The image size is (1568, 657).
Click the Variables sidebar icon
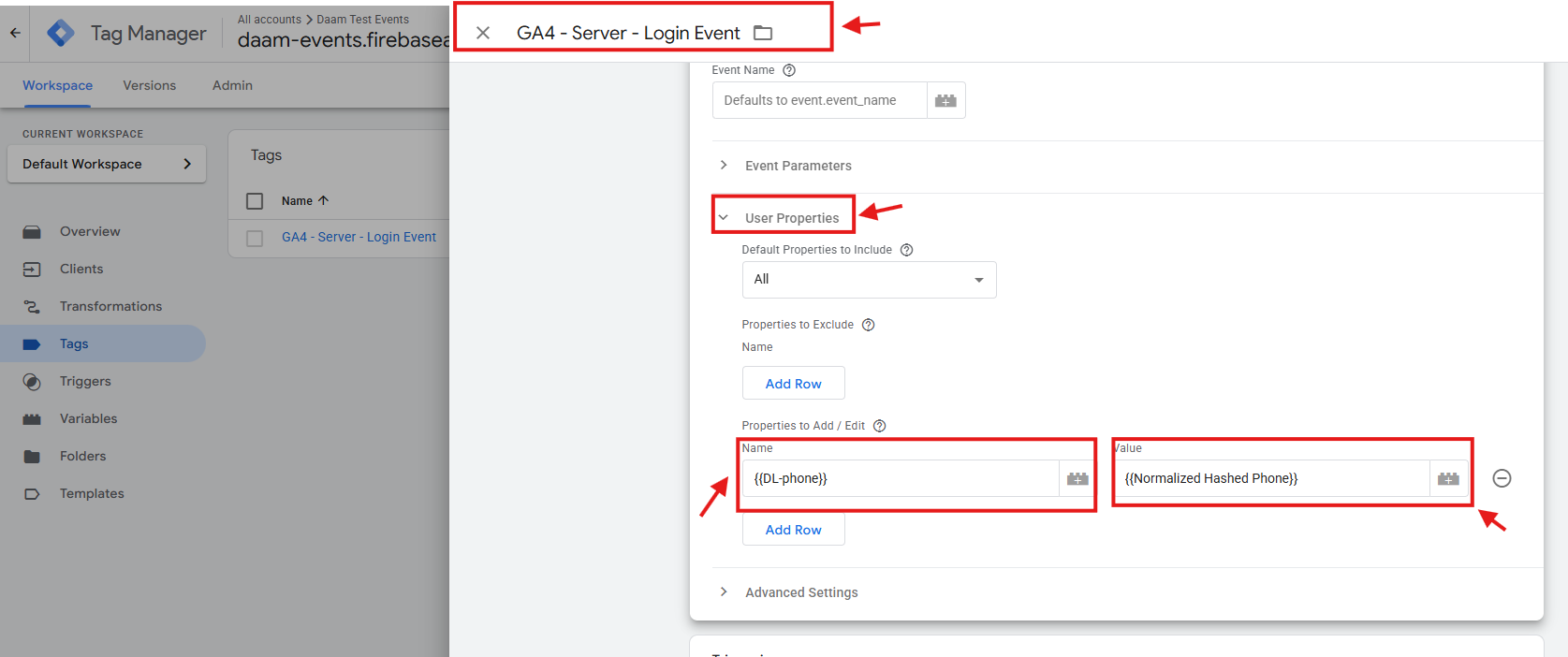click(32, 418)
